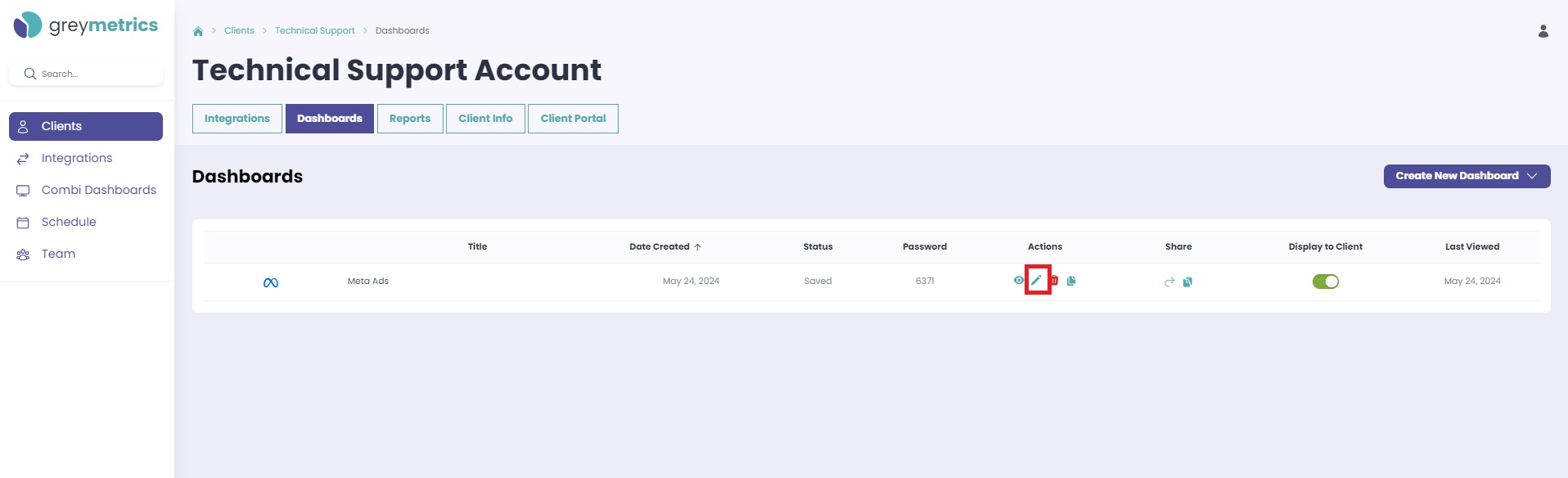Image resolution: width=1568 pixels, height=478 pixels.
Task: Click the Status column header
Action: coord(818,246)
